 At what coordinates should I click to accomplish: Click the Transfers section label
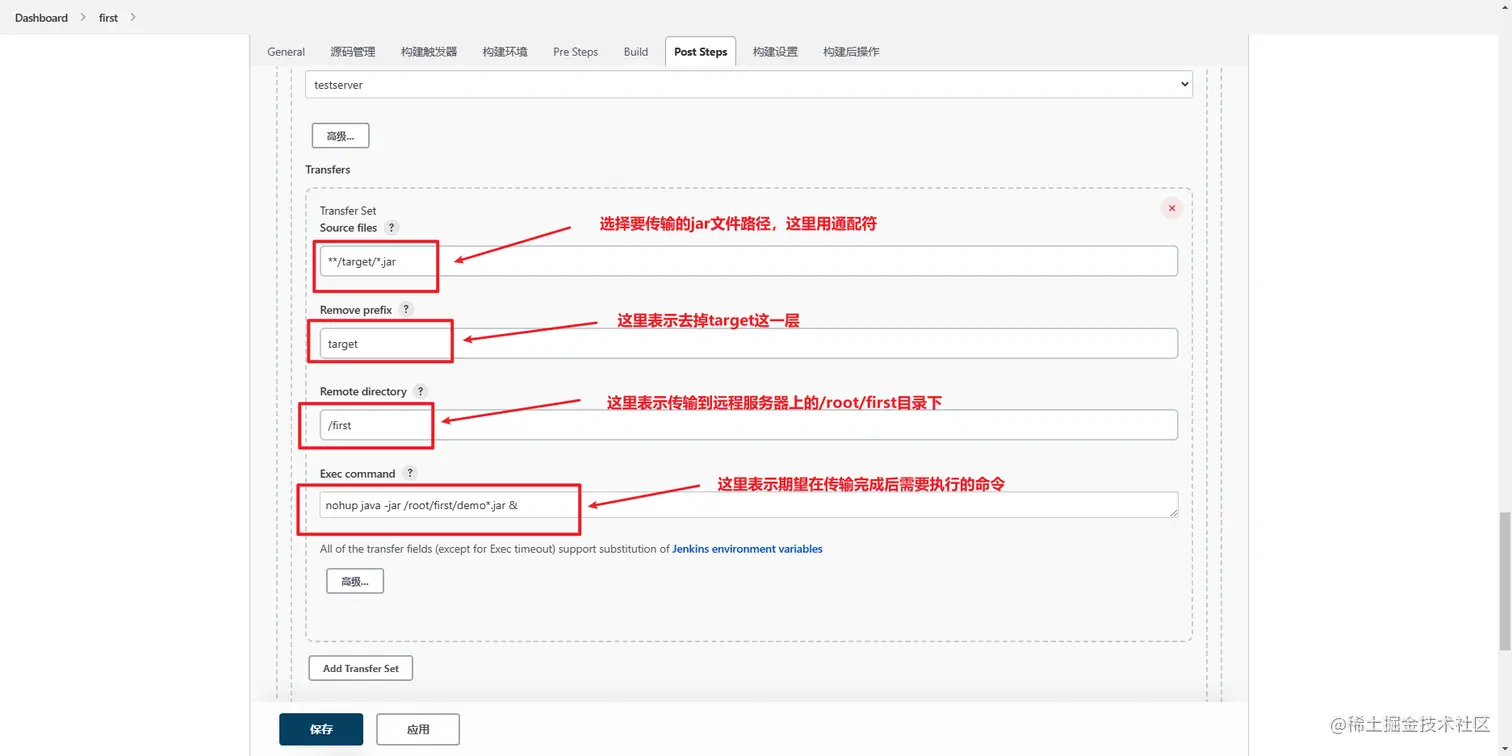coord(328,170)
